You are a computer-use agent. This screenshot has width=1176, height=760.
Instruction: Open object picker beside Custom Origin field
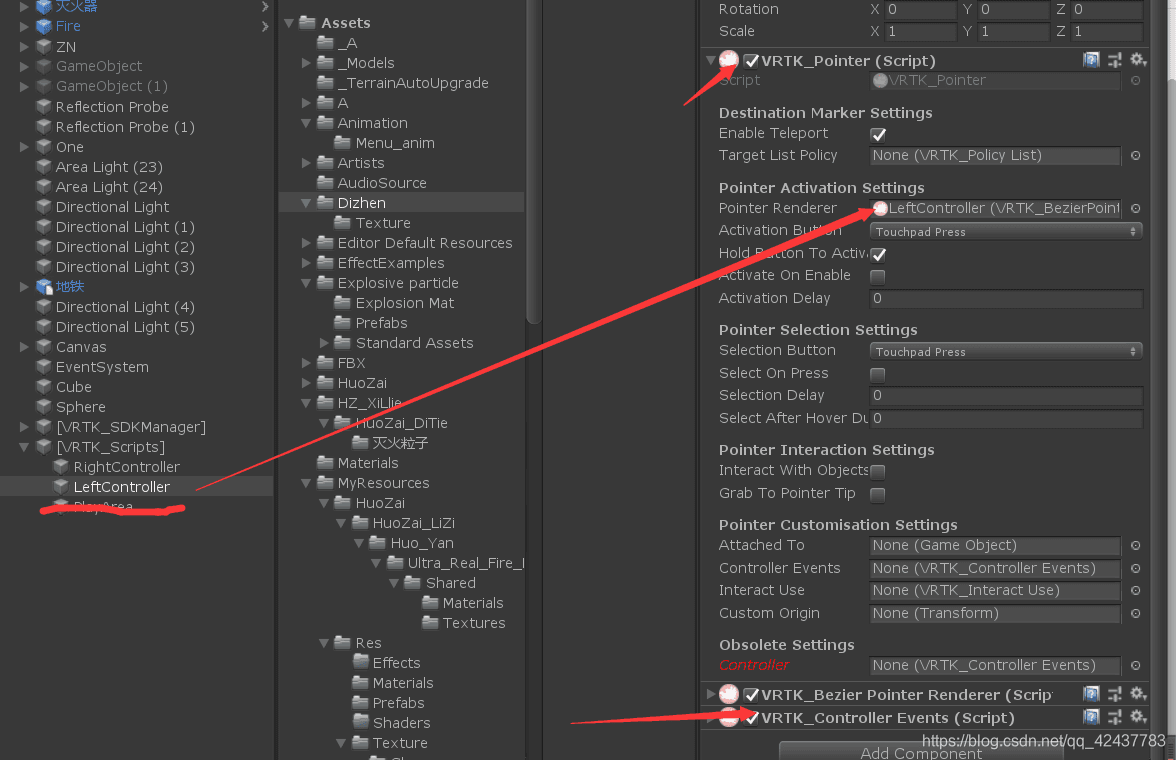1135,614
